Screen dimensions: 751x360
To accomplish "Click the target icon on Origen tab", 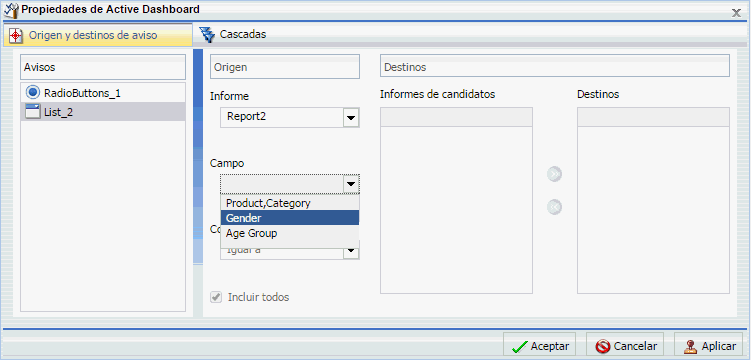I will pos(16,35).
